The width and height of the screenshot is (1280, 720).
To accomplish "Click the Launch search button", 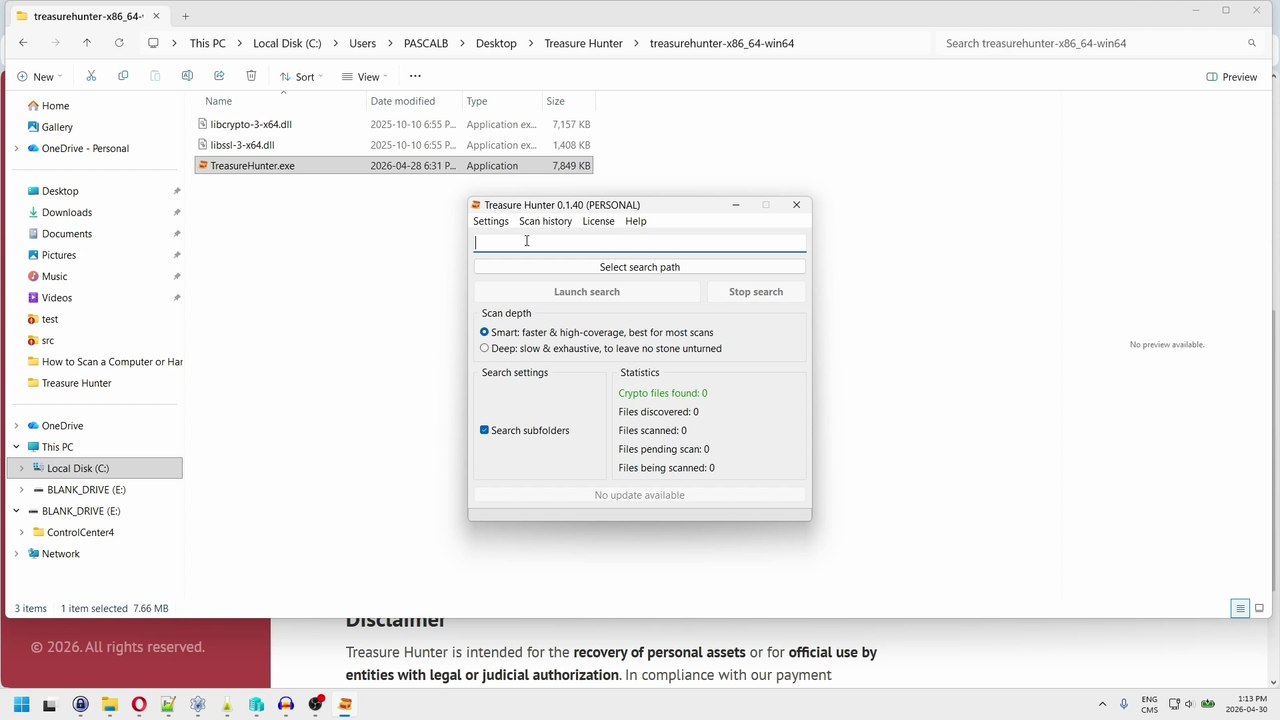I will tap(587, 292).
